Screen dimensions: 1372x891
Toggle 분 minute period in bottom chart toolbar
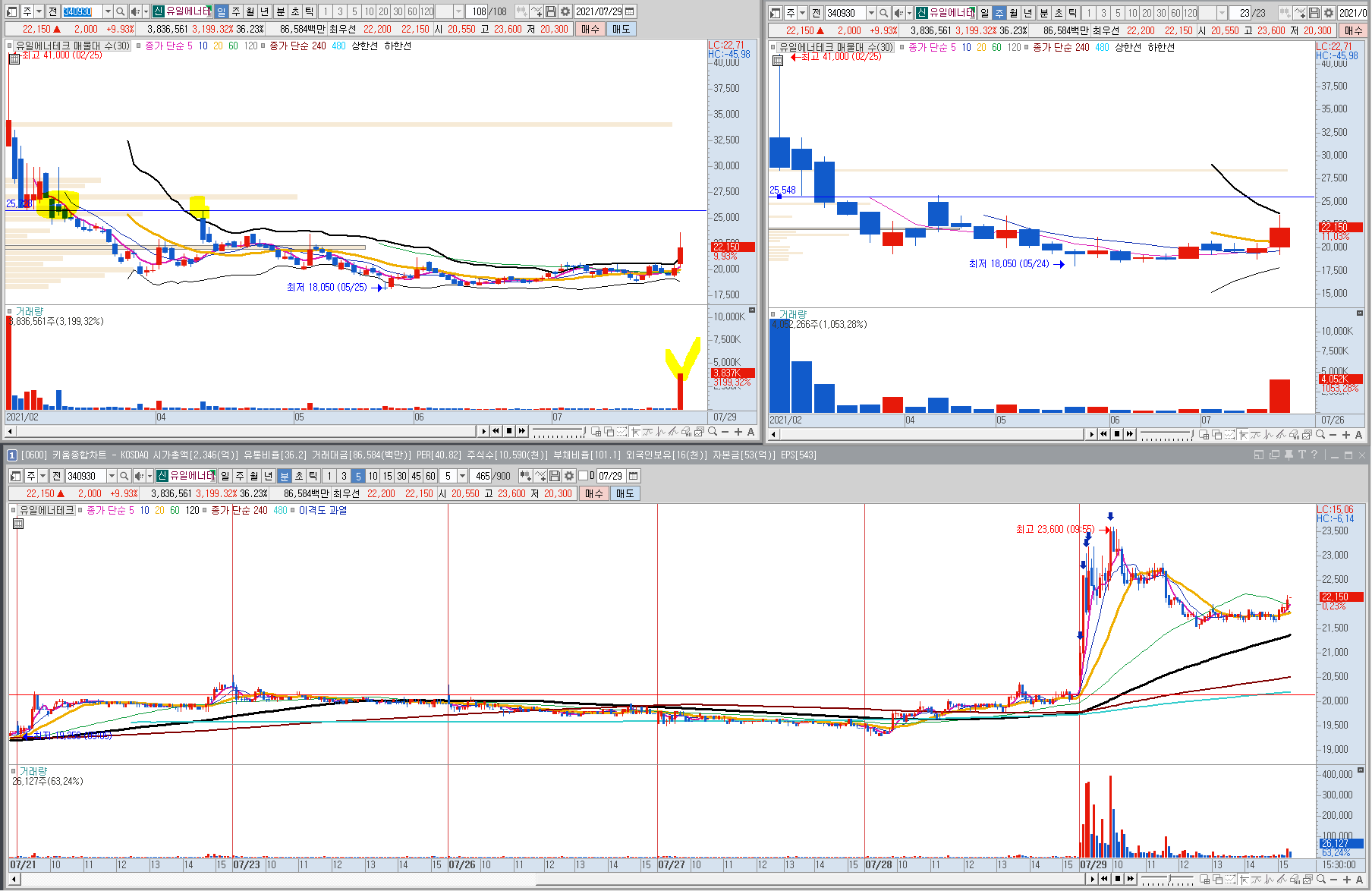pyautogui.click(x=285, y=476)
